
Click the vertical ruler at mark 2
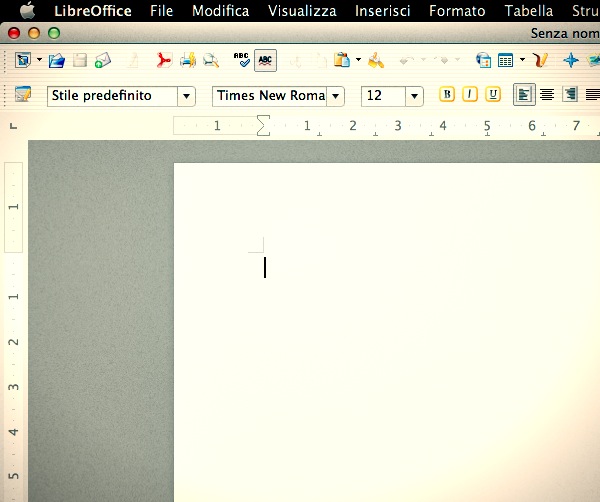coord(13,342)
